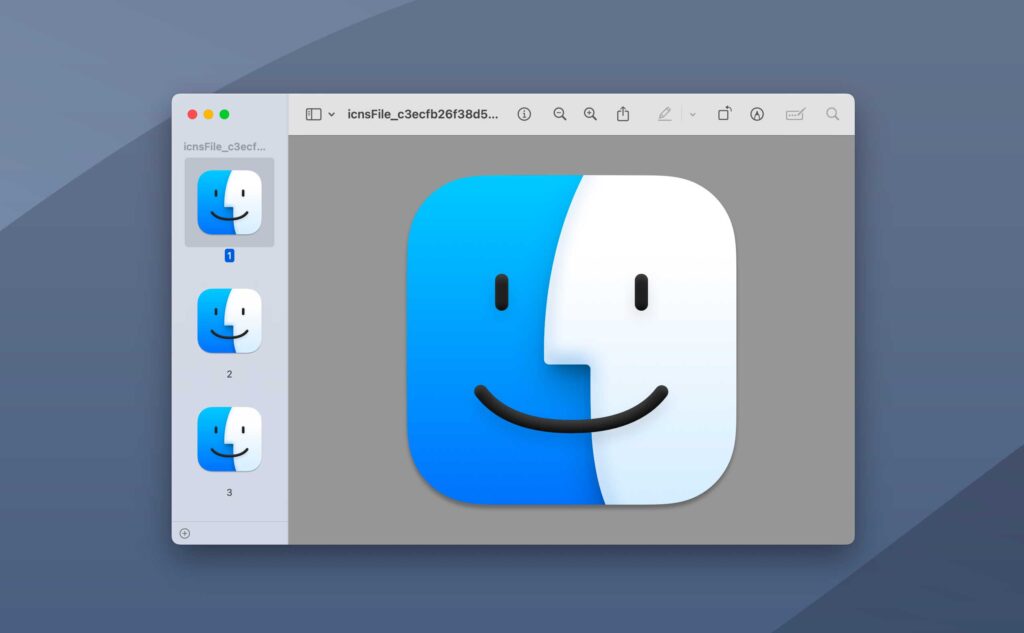Select the Highlight pen tool
The image size is (1024, 633).
tap(664, 114)
